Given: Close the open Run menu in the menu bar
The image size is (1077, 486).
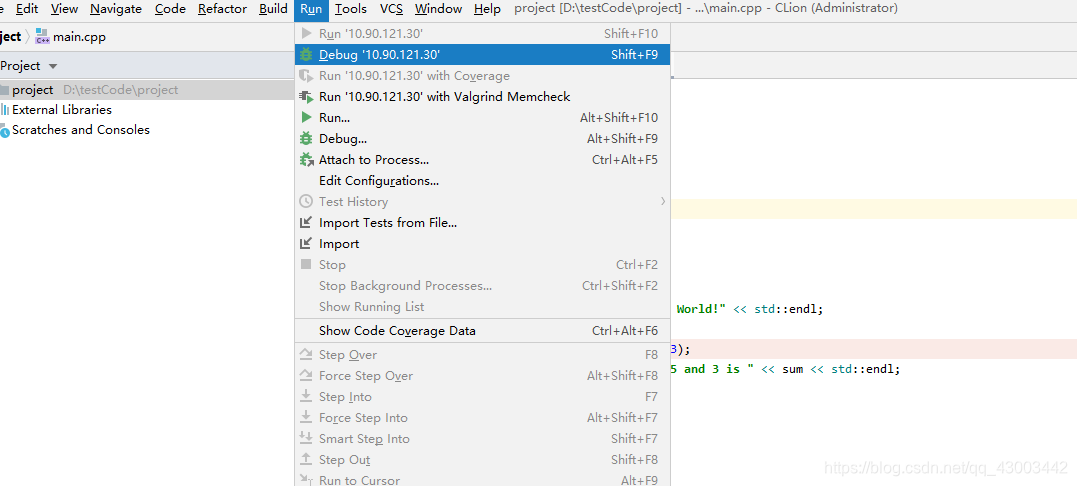Looking at the screenshot, I should click(x=311, y=9).
